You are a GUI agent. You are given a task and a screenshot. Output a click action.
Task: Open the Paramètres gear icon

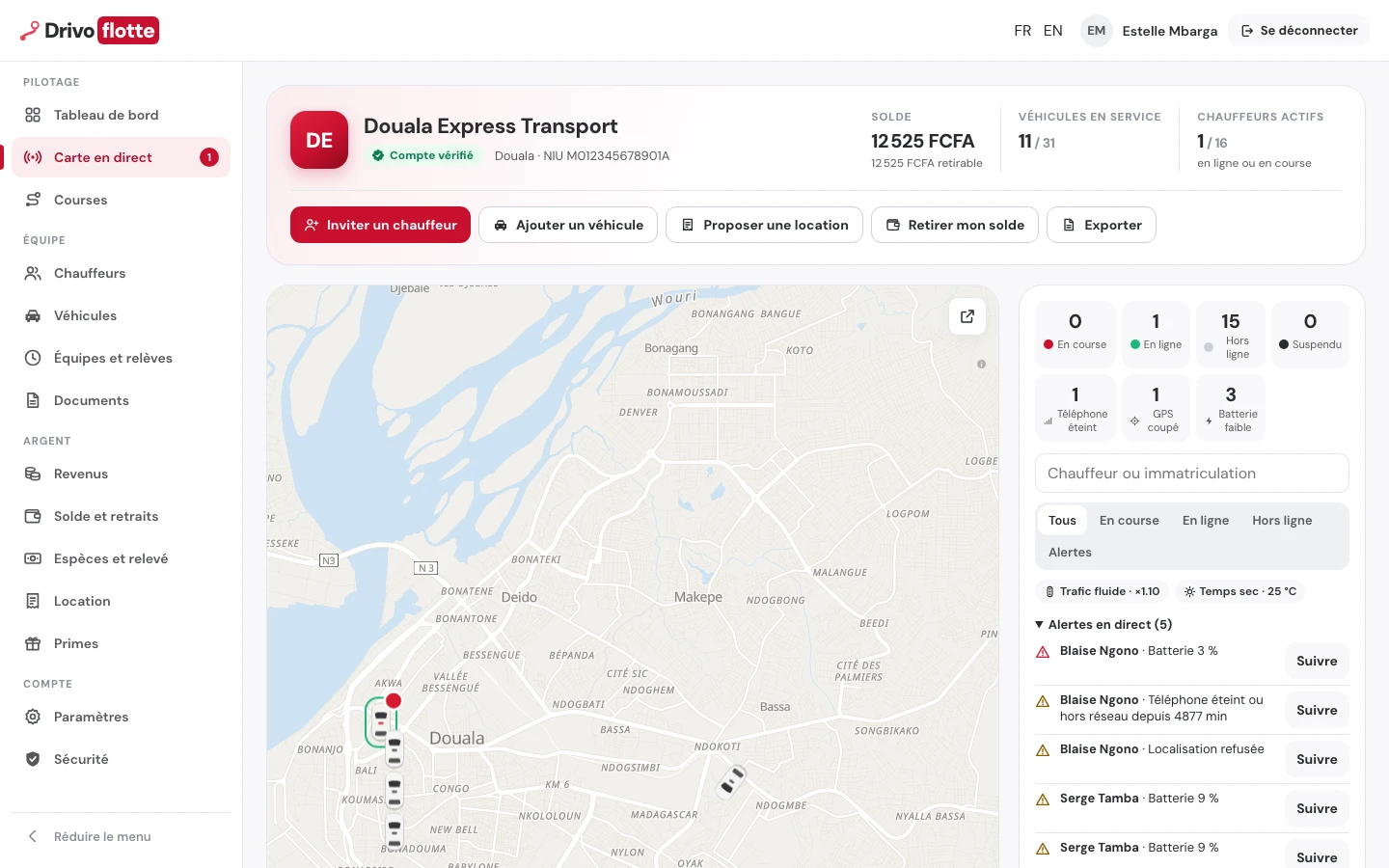tap(33, 717)
